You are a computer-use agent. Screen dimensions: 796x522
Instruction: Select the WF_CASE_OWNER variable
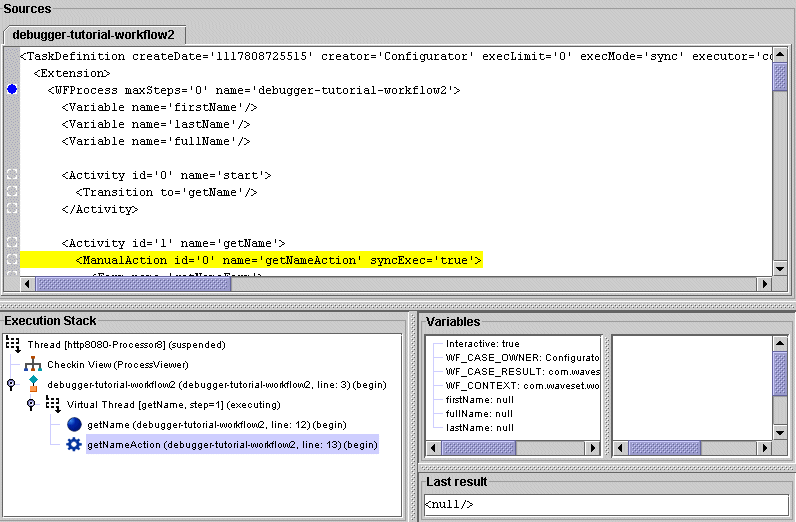522,357
